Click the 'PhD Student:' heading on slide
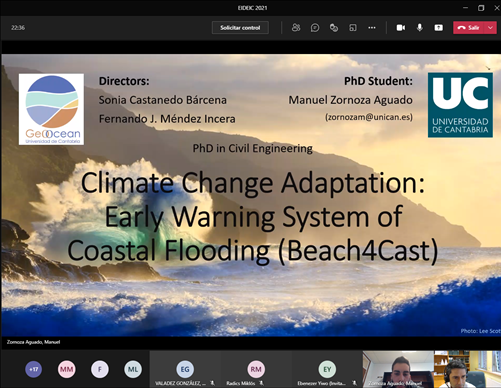Viewport: 501px width, 388px height. click(x=378, y=81)
